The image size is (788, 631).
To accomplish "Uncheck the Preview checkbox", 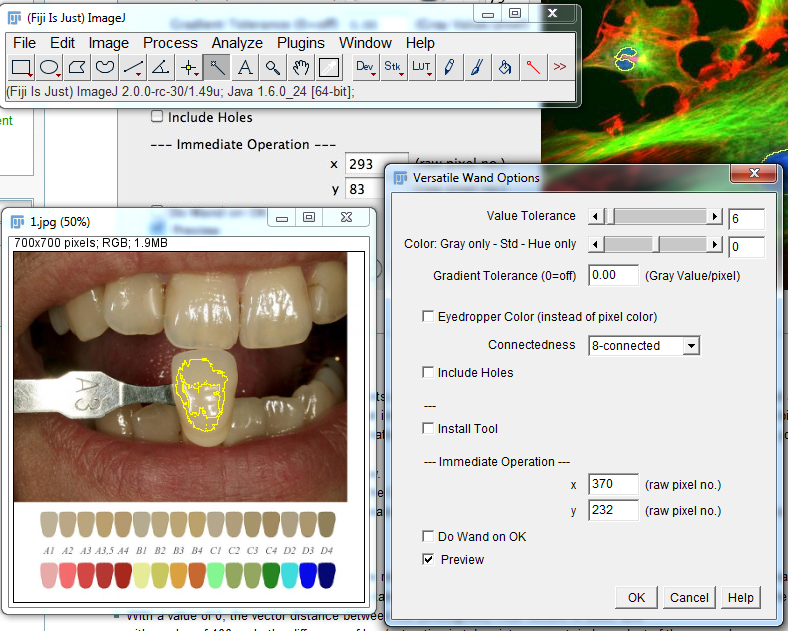I will [429, 560].
